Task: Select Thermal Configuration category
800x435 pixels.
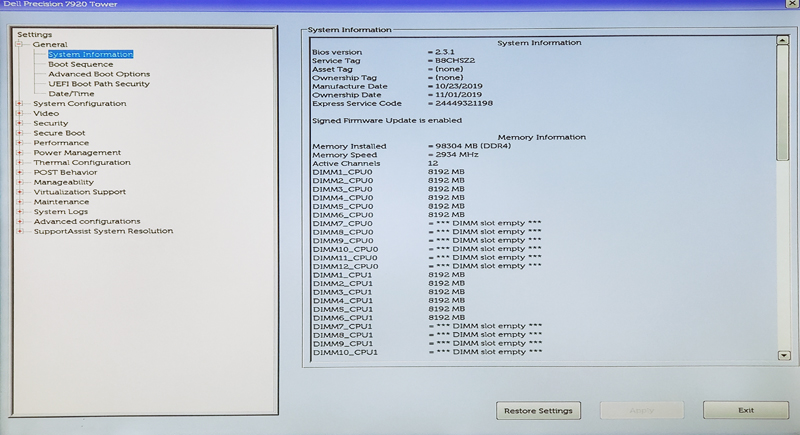Action: 81,162
